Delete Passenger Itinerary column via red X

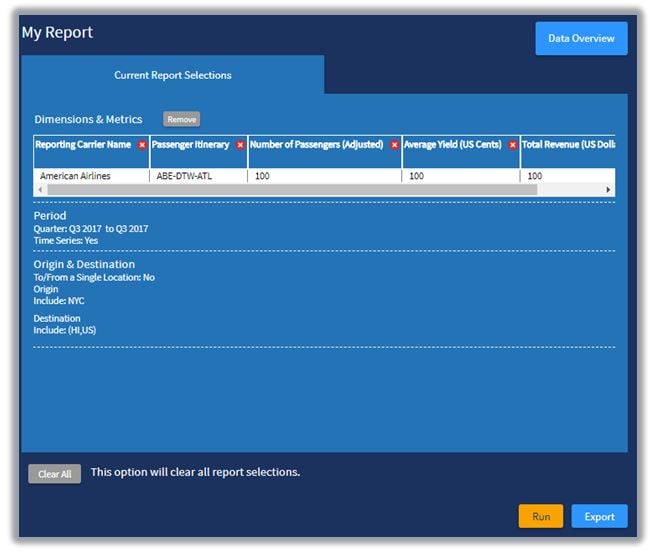240,145
